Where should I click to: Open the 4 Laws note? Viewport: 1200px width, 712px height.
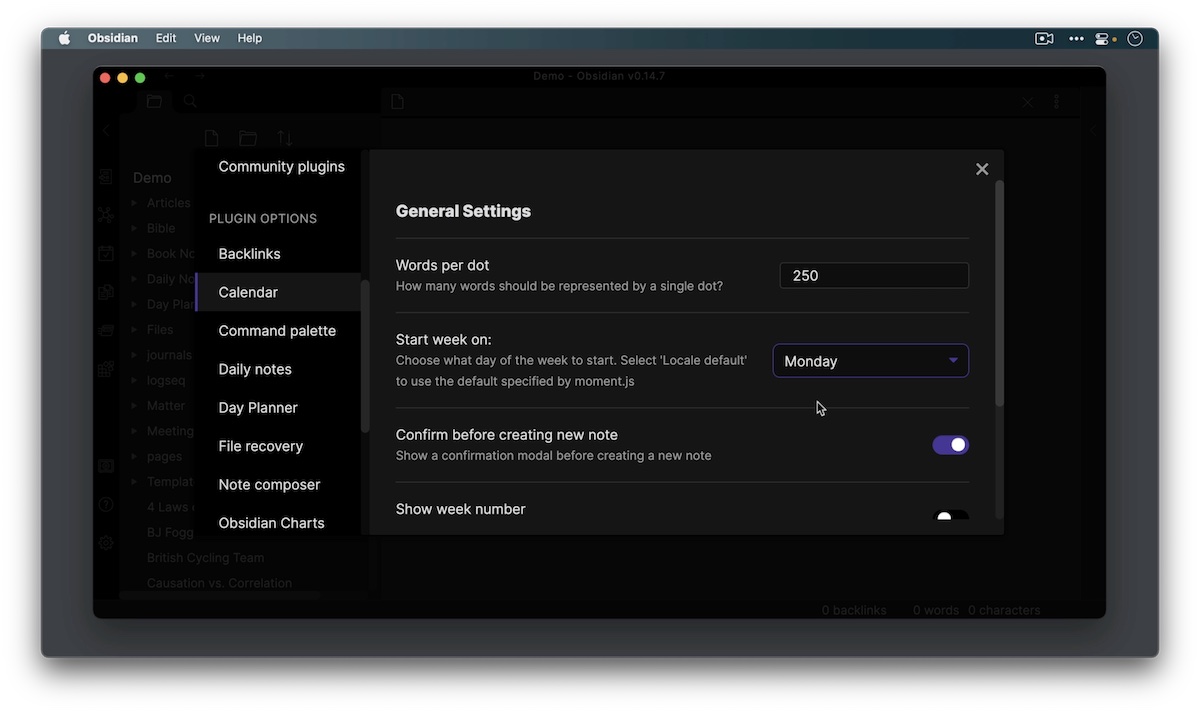click(x=168, y=507)
